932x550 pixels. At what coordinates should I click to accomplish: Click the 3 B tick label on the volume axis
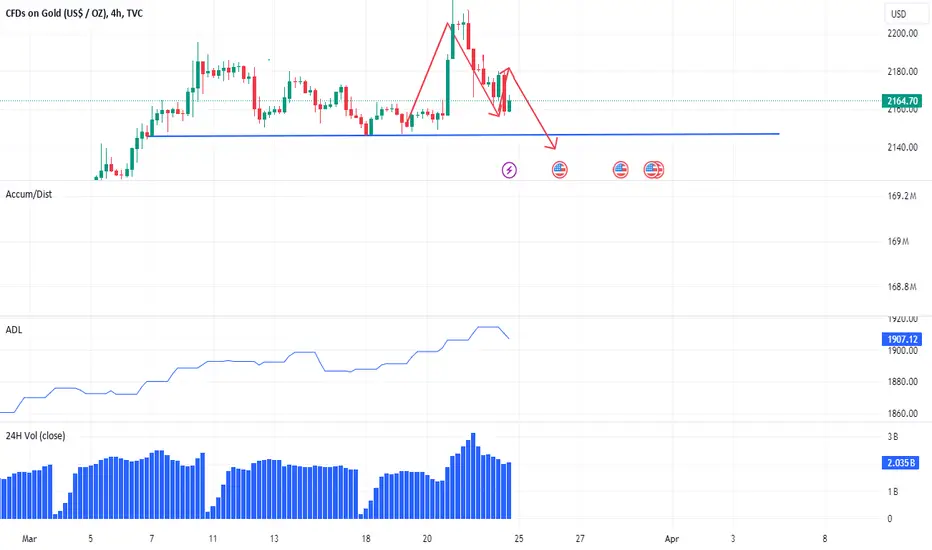[x=893, y=436]
